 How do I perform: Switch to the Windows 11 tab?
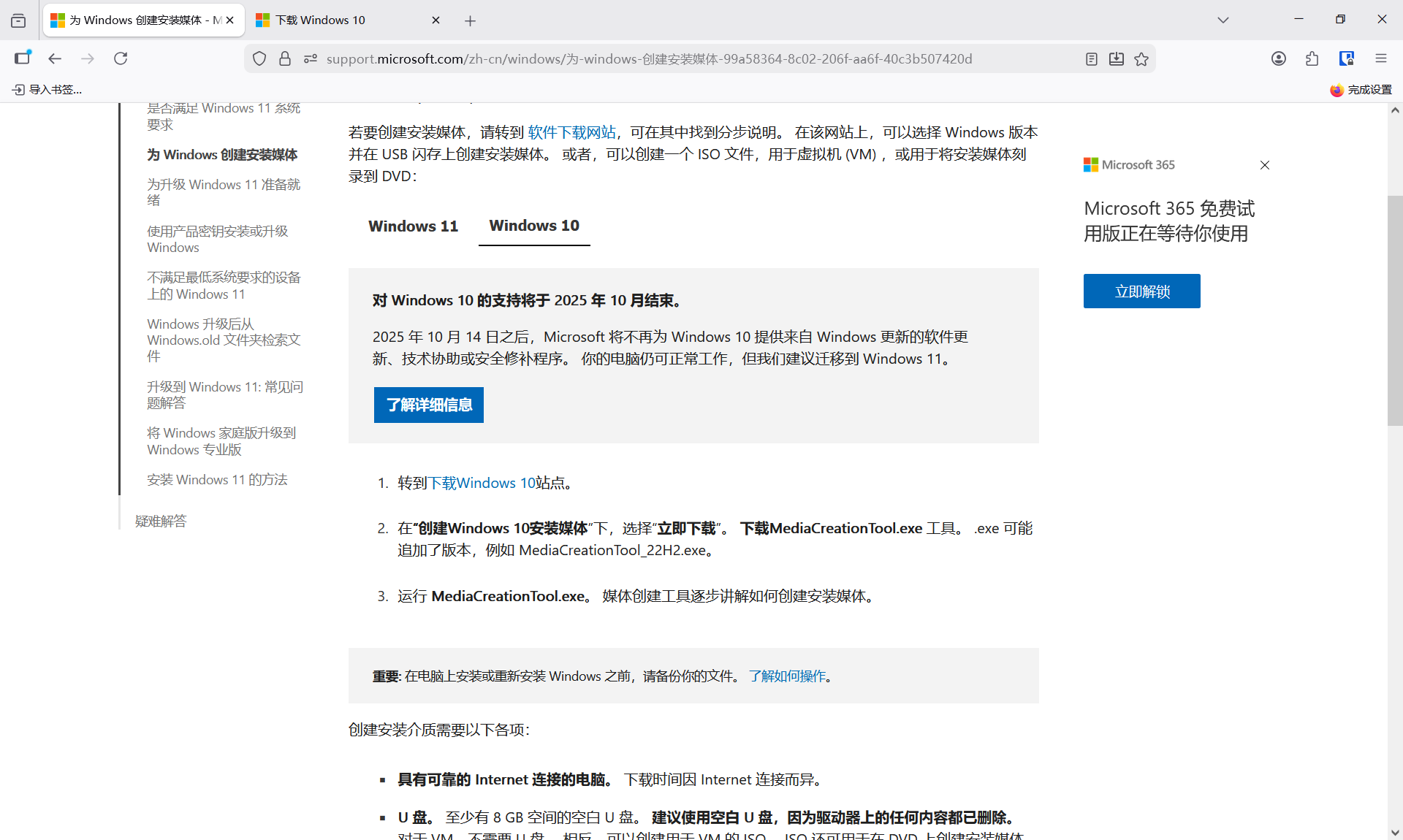pyautogui.click(x=413, y=226)
